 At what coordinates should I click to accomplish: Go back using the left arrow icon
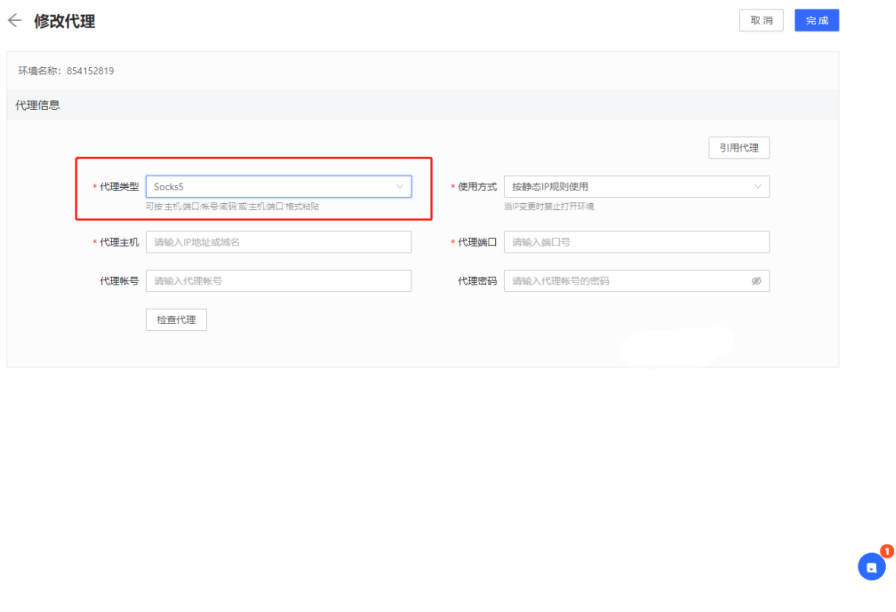(14, 20)
